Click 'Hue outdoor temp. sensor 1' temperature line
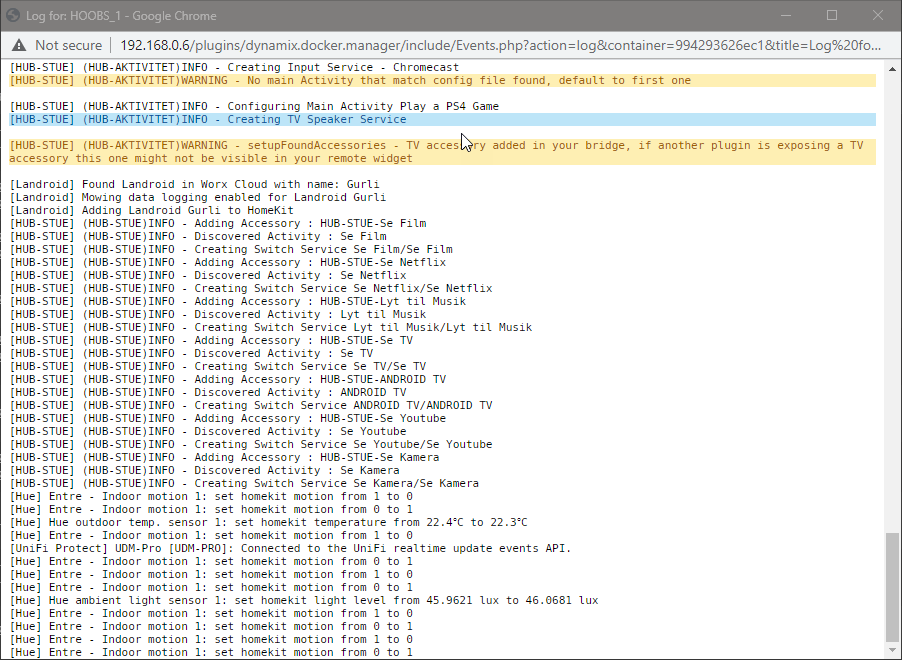 [269, 522]
